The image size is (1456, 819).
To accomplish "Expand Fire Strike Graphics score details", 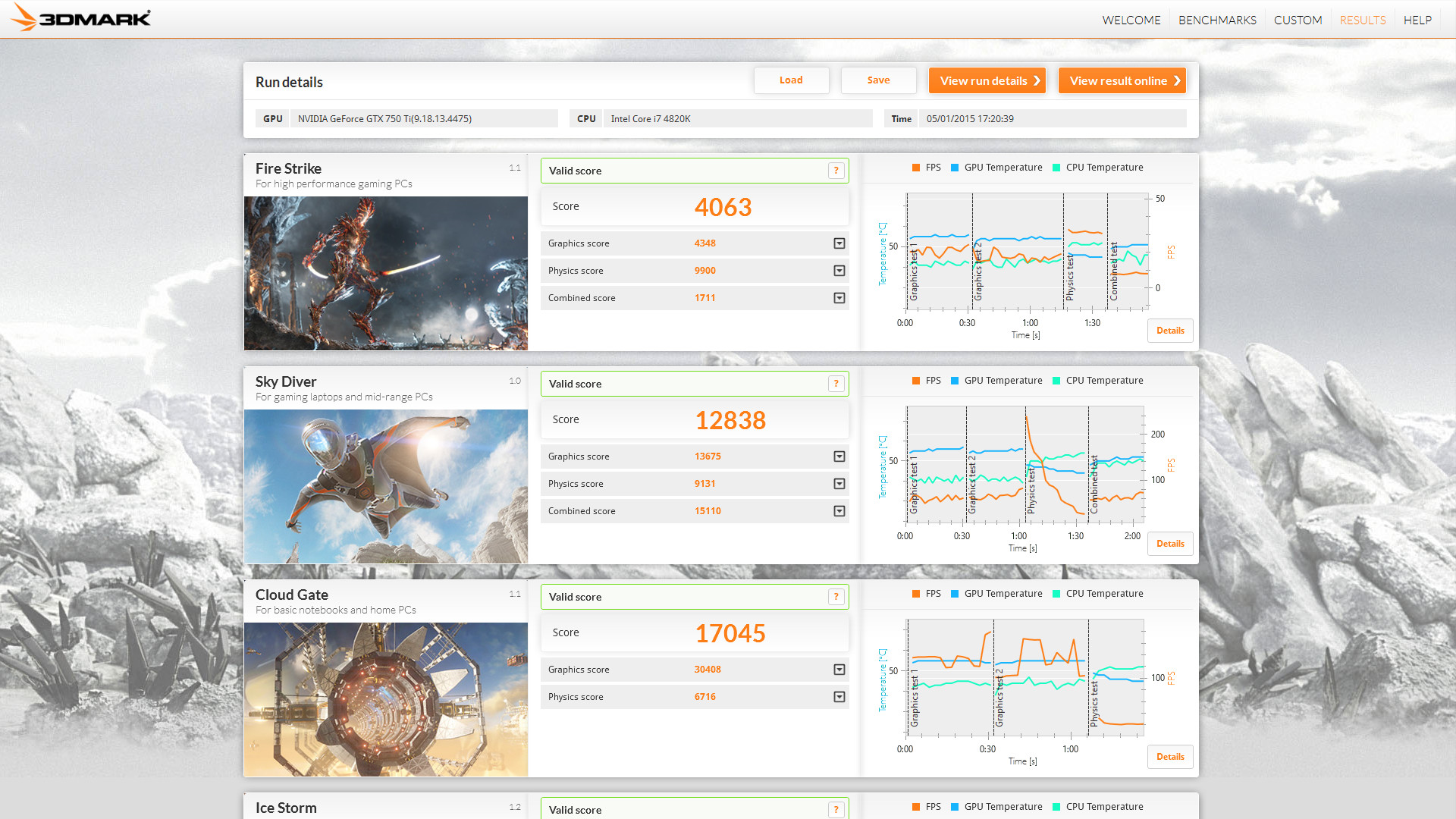I will click(x=839, y=243).
